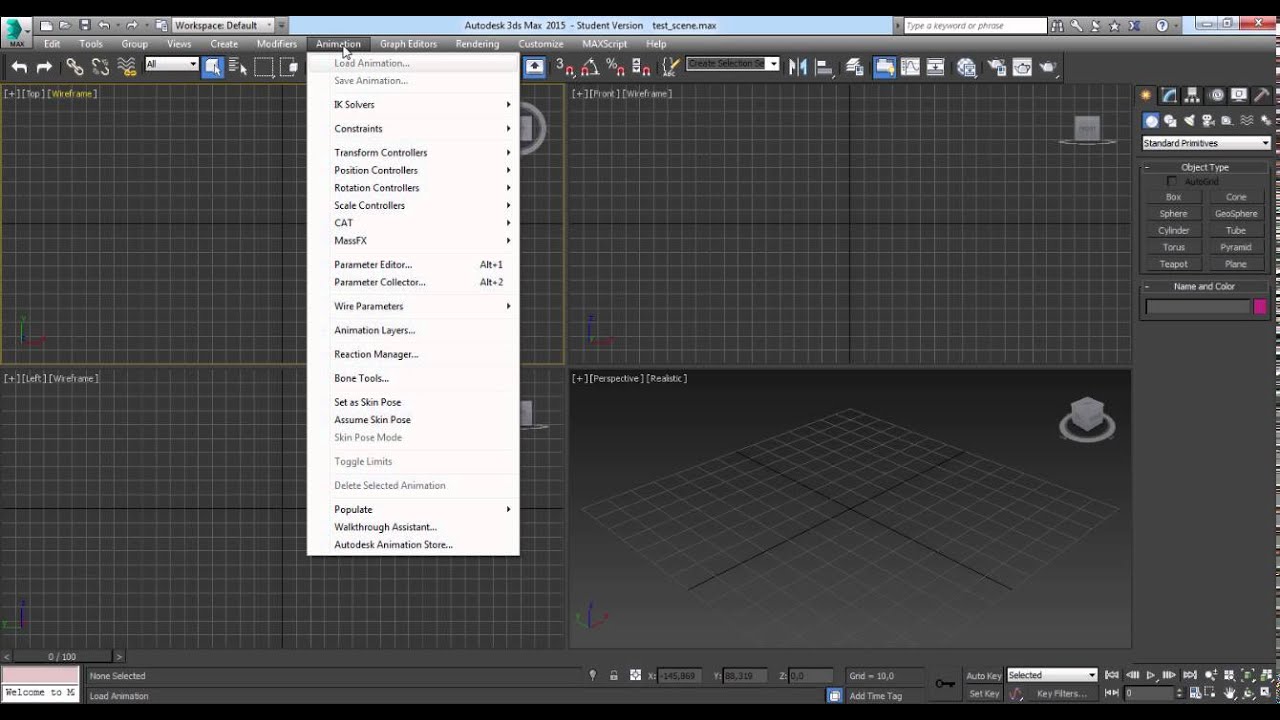Expand the IK Solvers submenu

pyautogui.click(x=413, y=105)
